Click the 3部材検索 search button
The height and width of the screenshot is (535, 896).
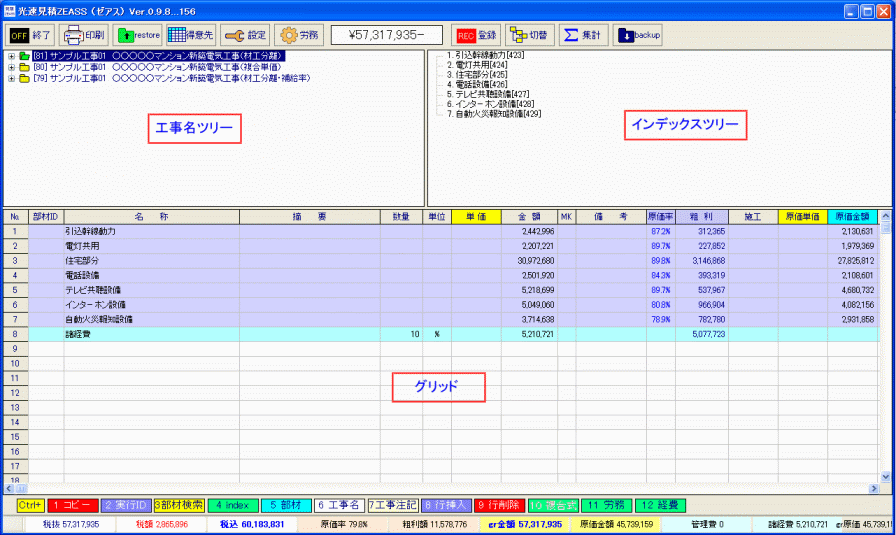[179, 505]
